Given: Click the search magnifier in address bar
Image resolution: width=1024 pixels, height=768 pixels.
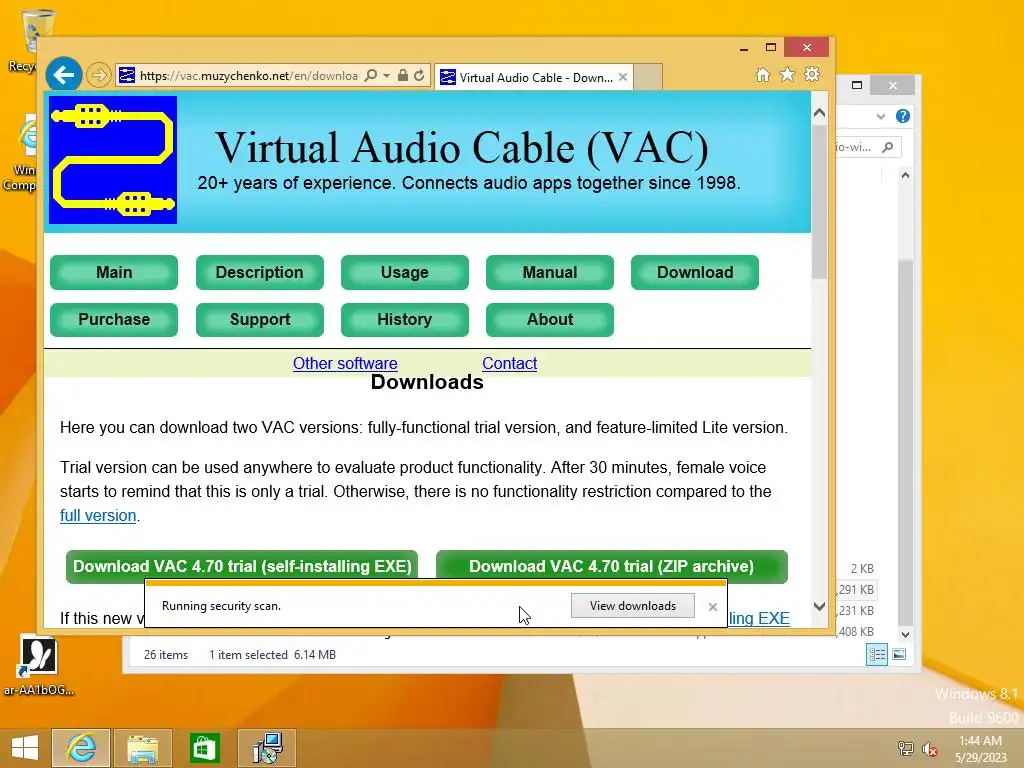Looking at the screenshot, I should [x=370, y=76].
